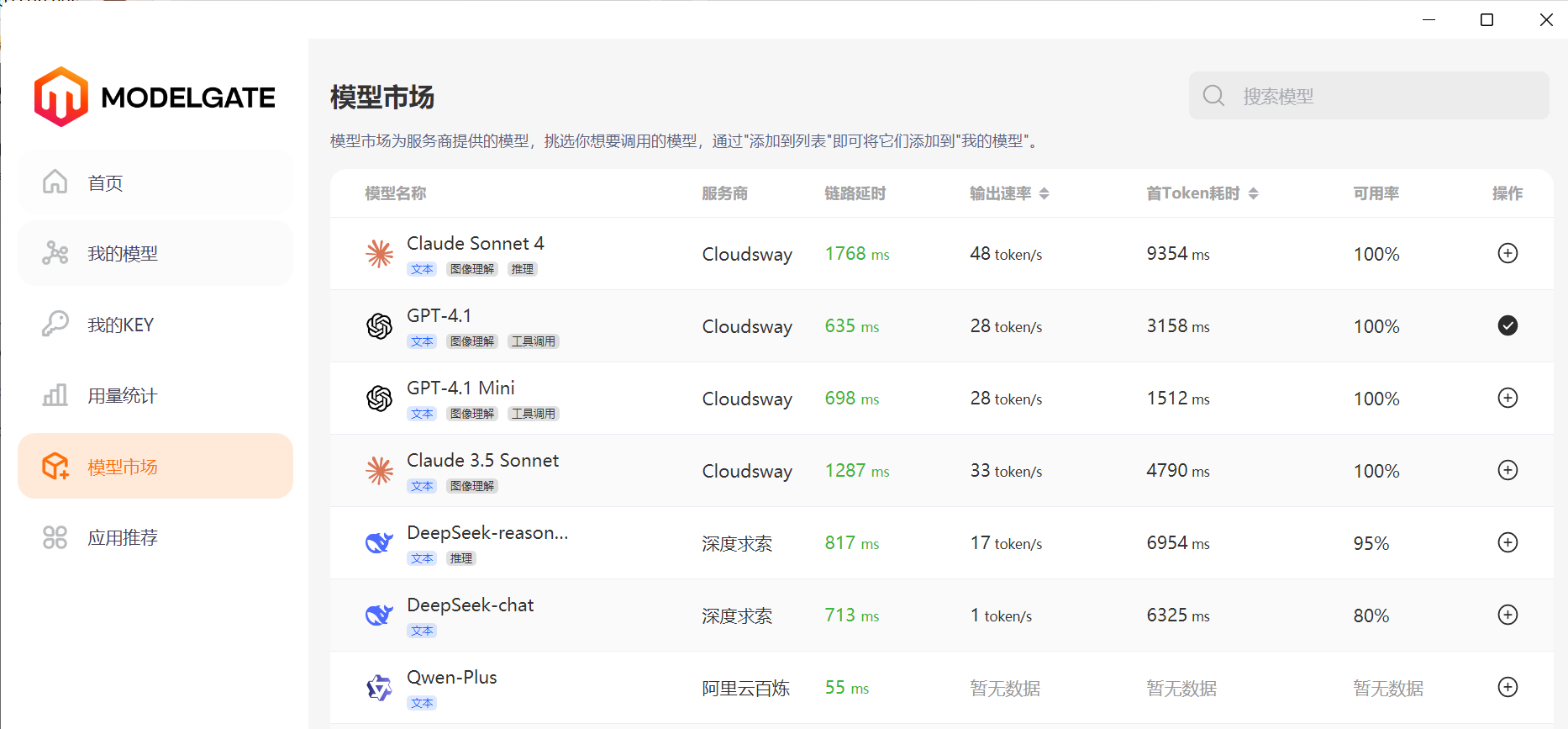Image resolution: width=1568 pixels, height=729 pixels.
Task: Click the 搜索模型 search field
Action: click(1369, 96)
